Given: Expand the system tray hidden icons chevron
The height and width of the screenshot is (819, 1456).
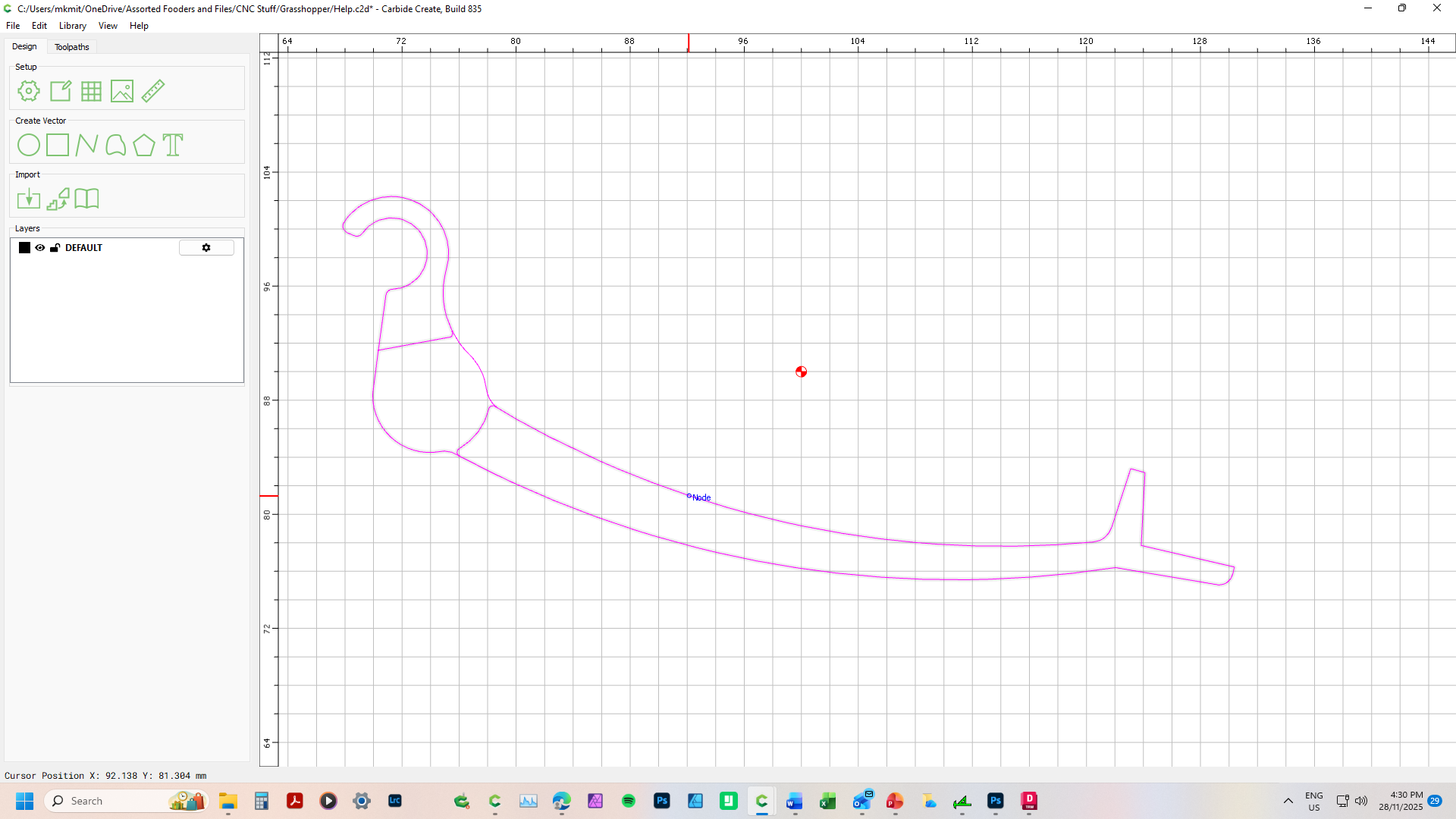Looking at the screenshot, I should [x=1288, y=801].
